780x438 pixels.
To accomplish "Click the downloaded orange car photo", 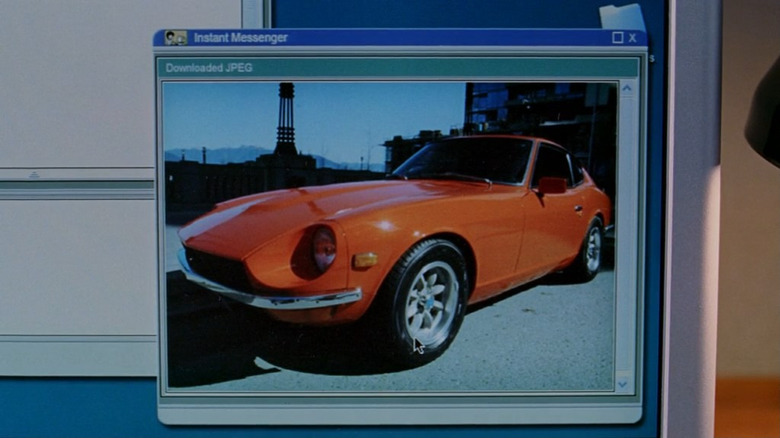I will [390, 236].
